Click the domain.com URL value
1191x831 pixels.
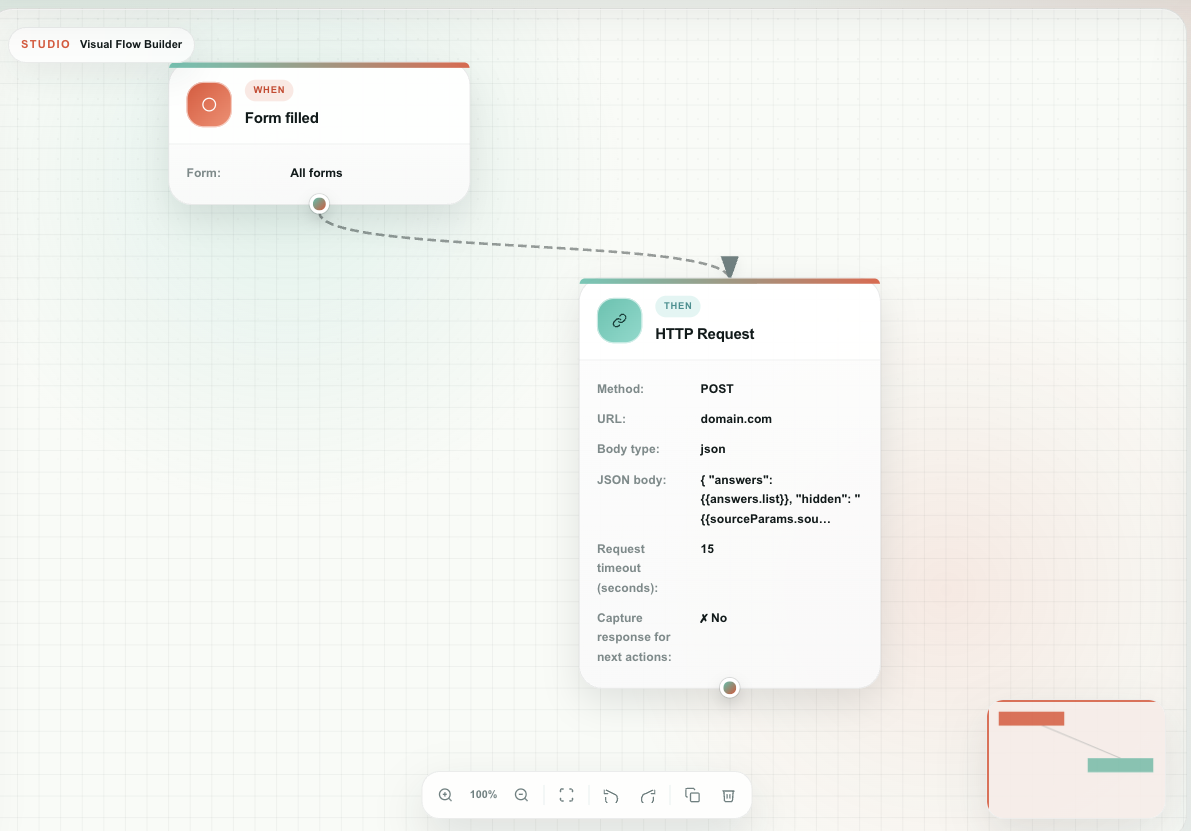[x=736, y=419]
